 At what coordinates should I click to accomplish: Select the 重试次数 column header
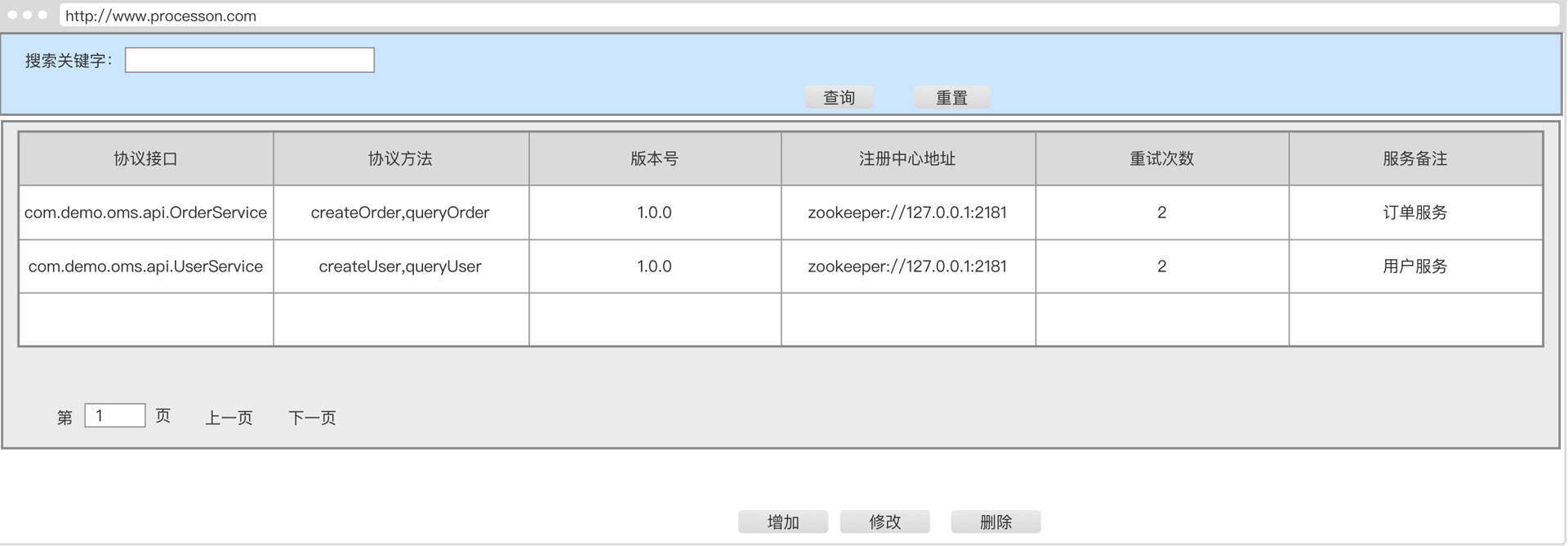tap(1161, 159)
